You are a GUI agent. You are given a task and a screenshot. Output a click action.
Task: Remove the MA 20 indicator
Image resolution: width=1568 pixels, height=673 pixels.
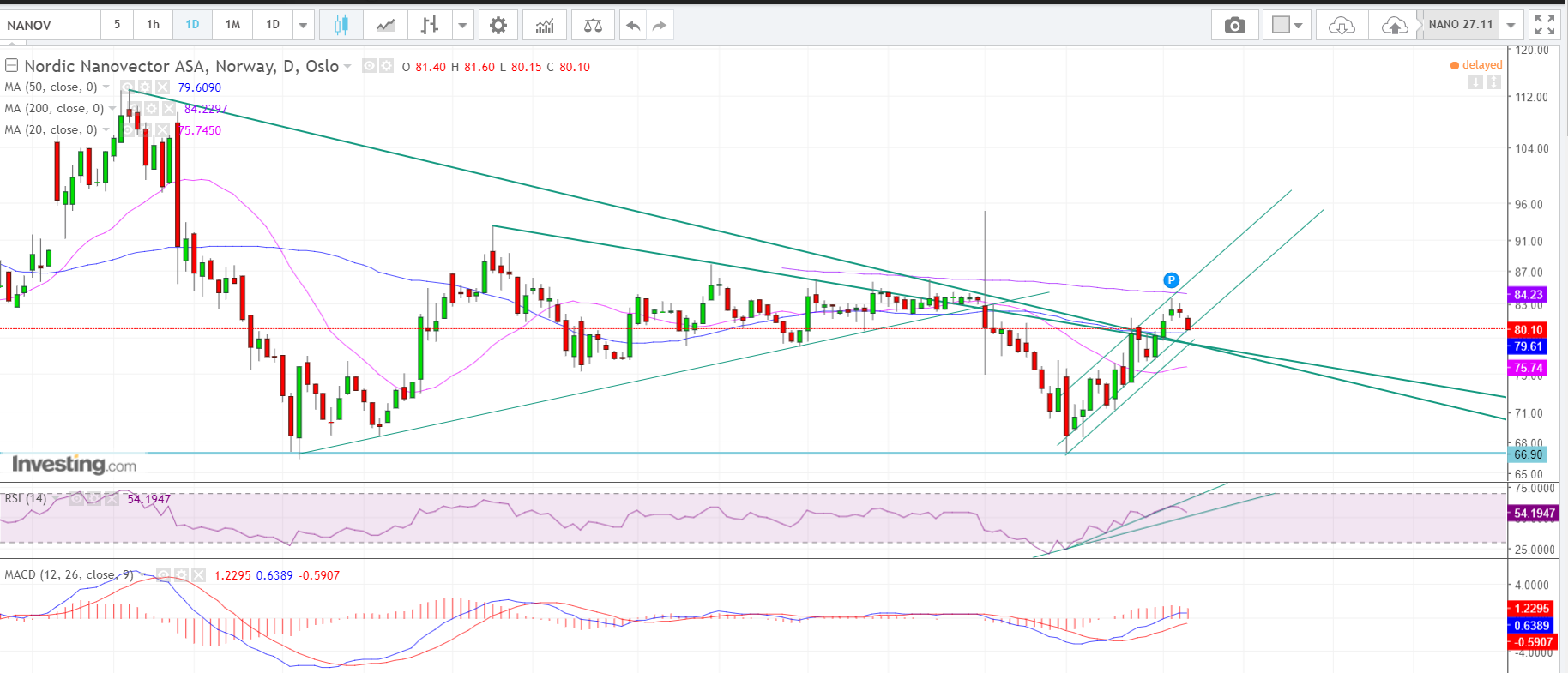(162, 129)
